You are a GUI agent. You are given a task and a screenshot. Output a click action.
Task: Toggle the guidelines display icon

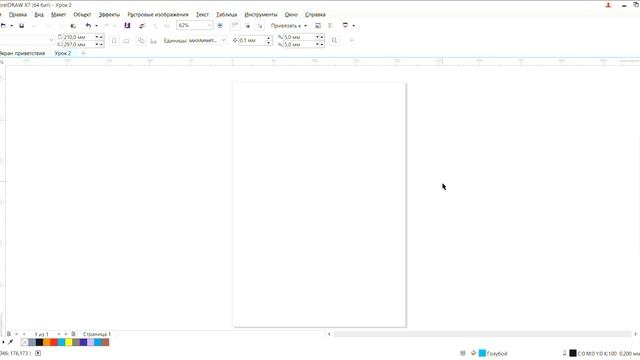[x=260, y=26]
